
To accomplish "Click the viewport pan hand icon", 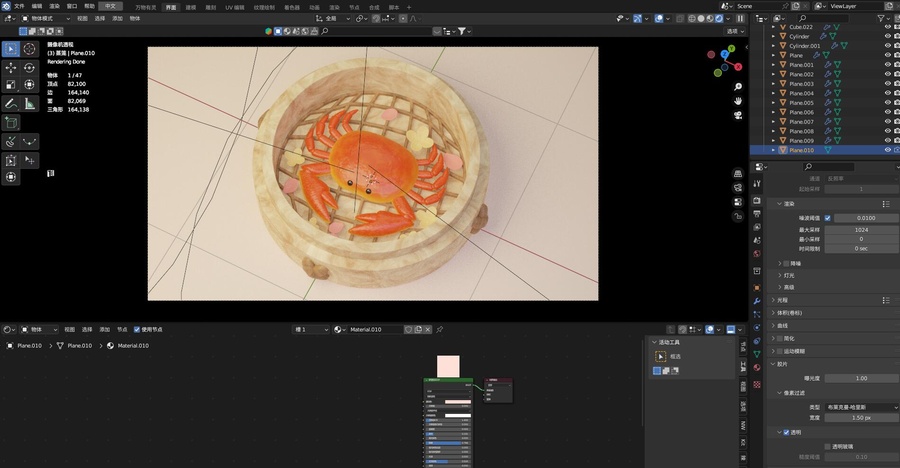I will (738, 101).
